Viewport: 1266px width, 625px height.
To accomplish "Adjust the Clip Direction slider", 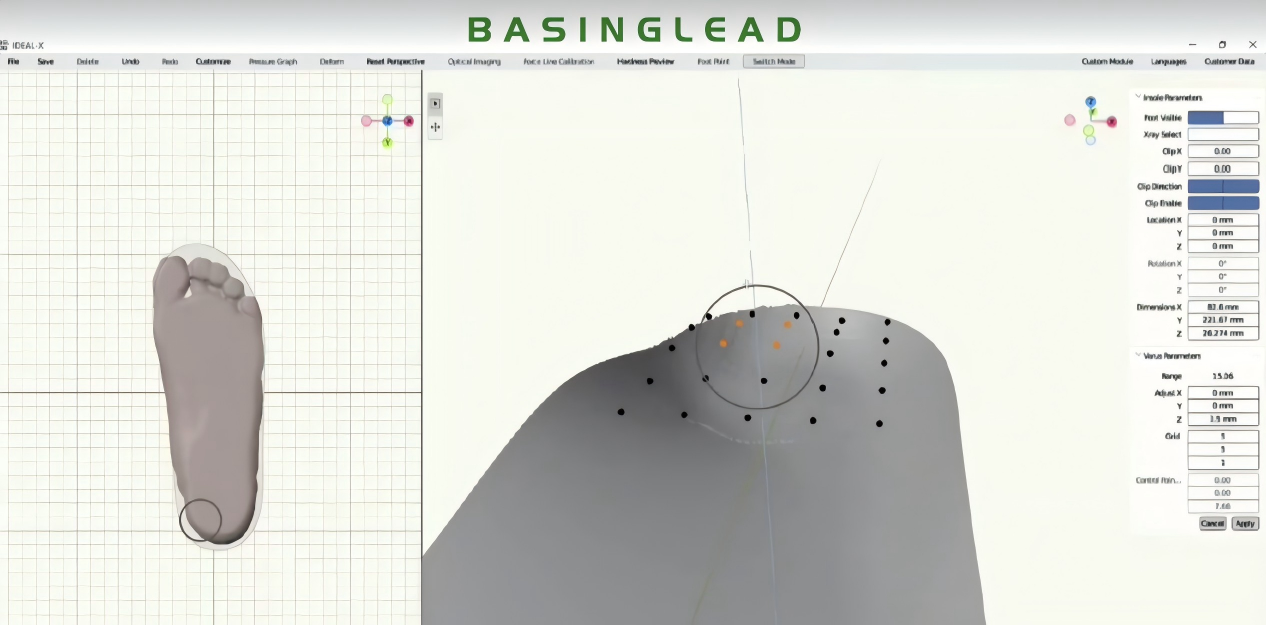I will coord(1222,187).
